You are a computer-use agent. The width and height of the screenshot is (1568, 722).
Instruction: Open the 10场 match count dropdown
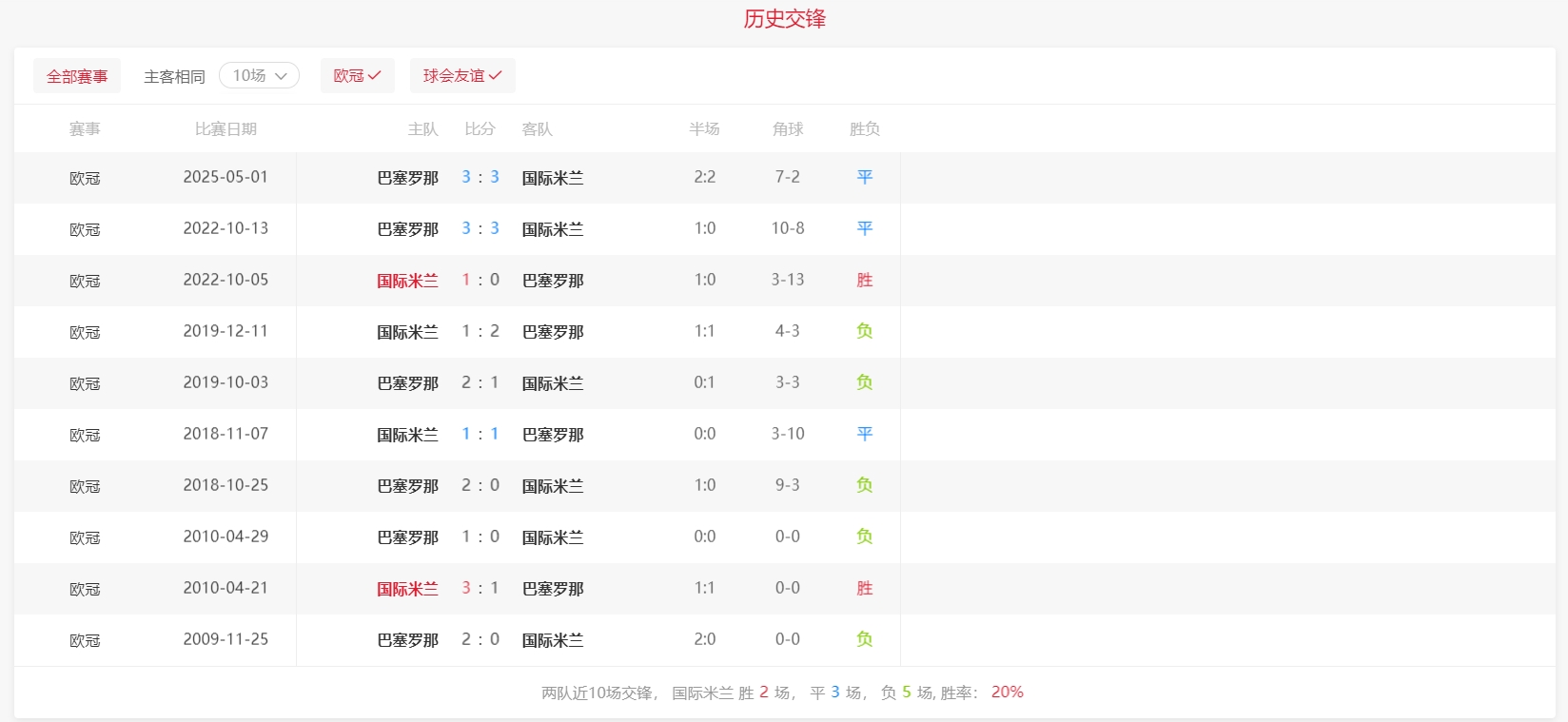point(259,75)
